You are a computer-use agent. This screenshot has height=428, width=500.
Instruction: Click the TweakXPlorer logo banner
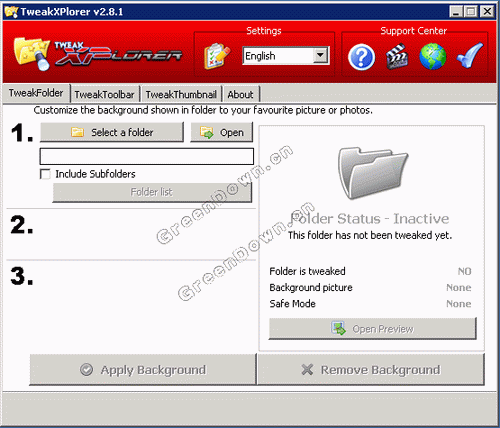click(x=98, y=54)
